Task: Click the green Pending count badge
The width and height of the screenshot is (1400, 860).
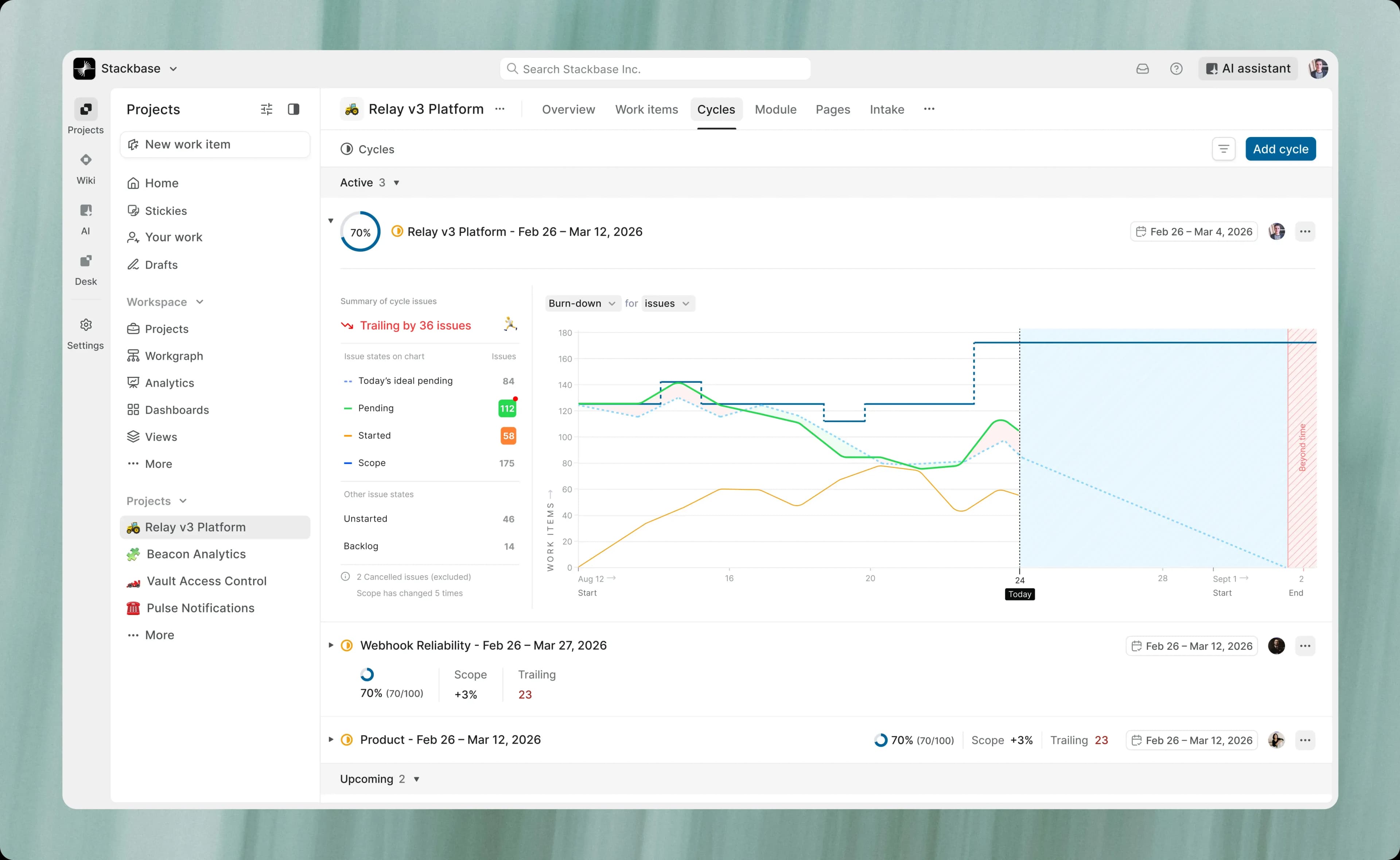Action: pyautogui.click(x=507, y=408)
